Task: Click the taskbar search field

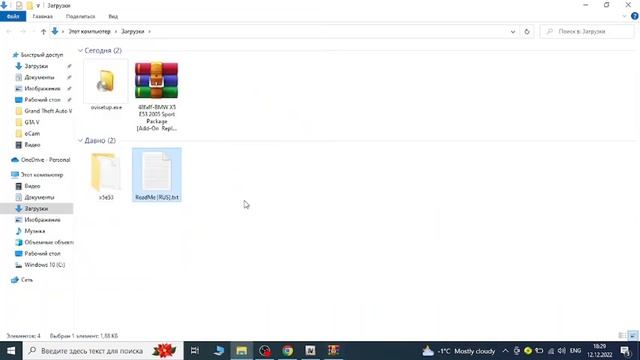Action: (103, 351)
